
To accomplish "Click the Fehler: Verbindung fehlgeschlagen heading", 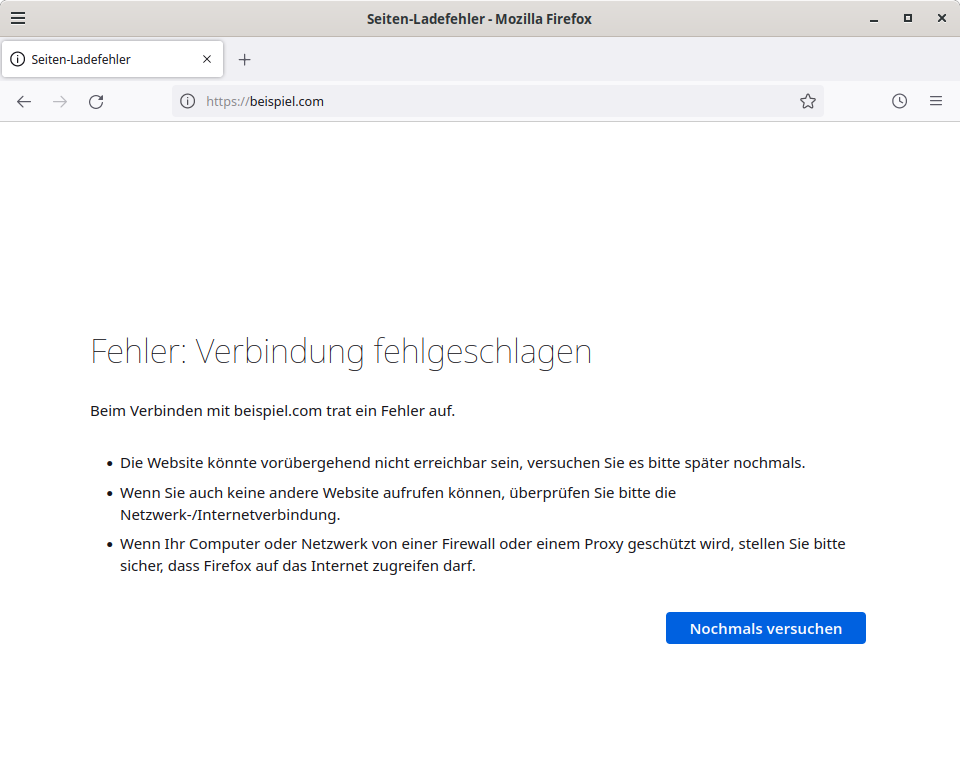I will pyautogui.click(x=341, y=352).
